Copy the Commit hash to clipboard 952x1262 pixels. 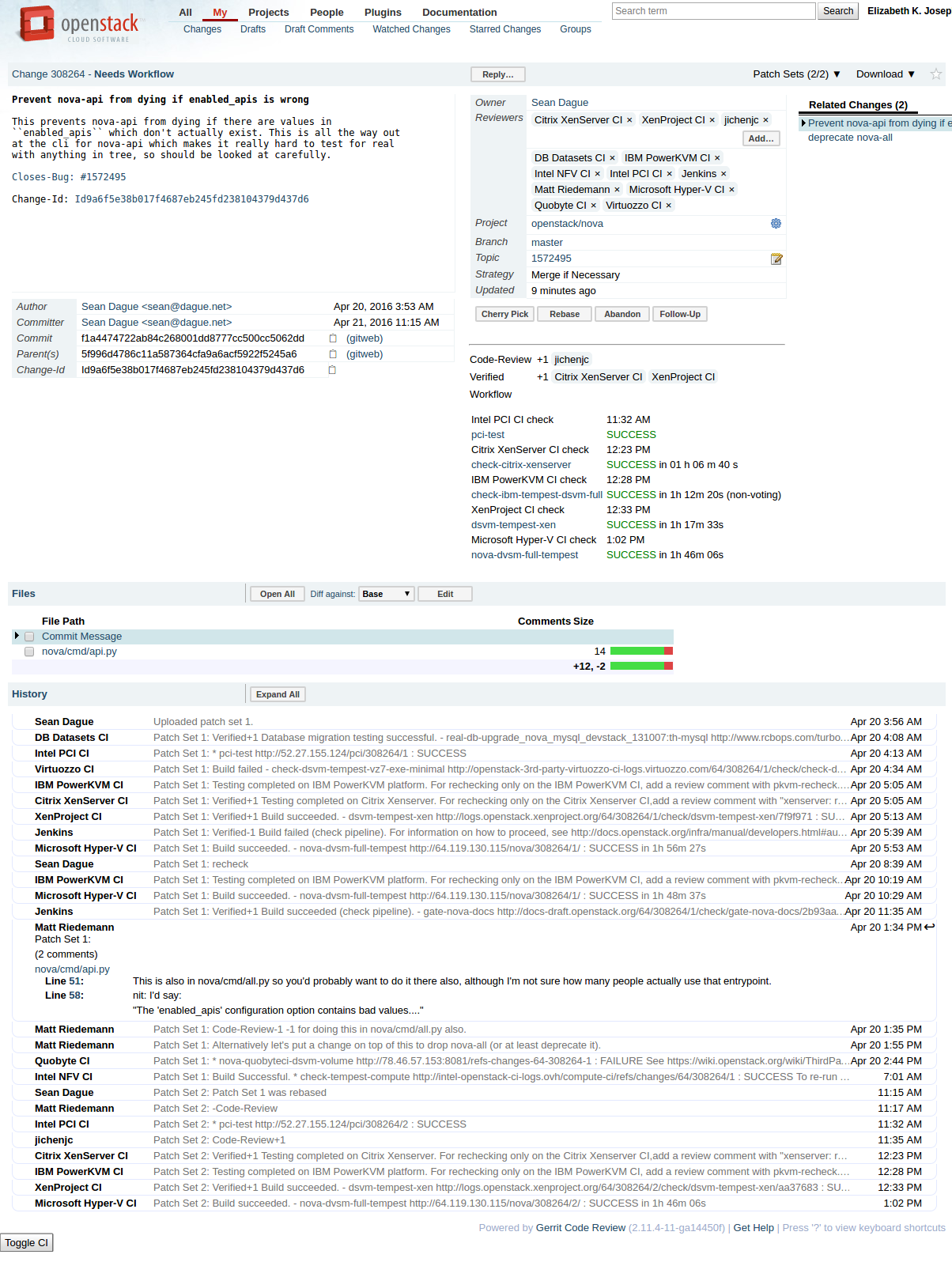pyautogui.click(x=333, y=338)
